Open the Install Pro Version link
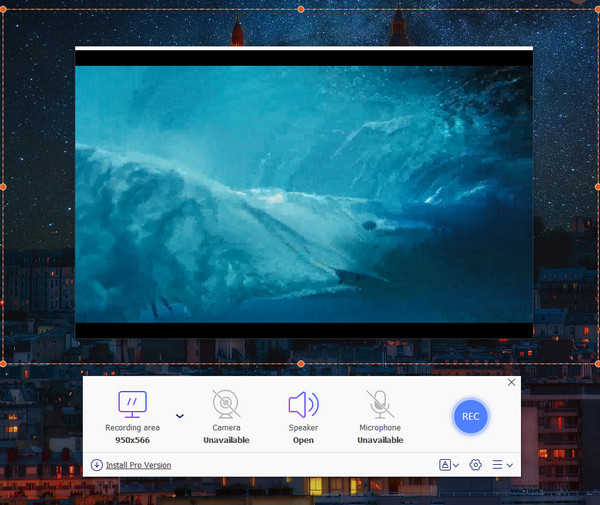Image resolution: width=600 pixels, height=505 pixels. click(x=139, y=465)
